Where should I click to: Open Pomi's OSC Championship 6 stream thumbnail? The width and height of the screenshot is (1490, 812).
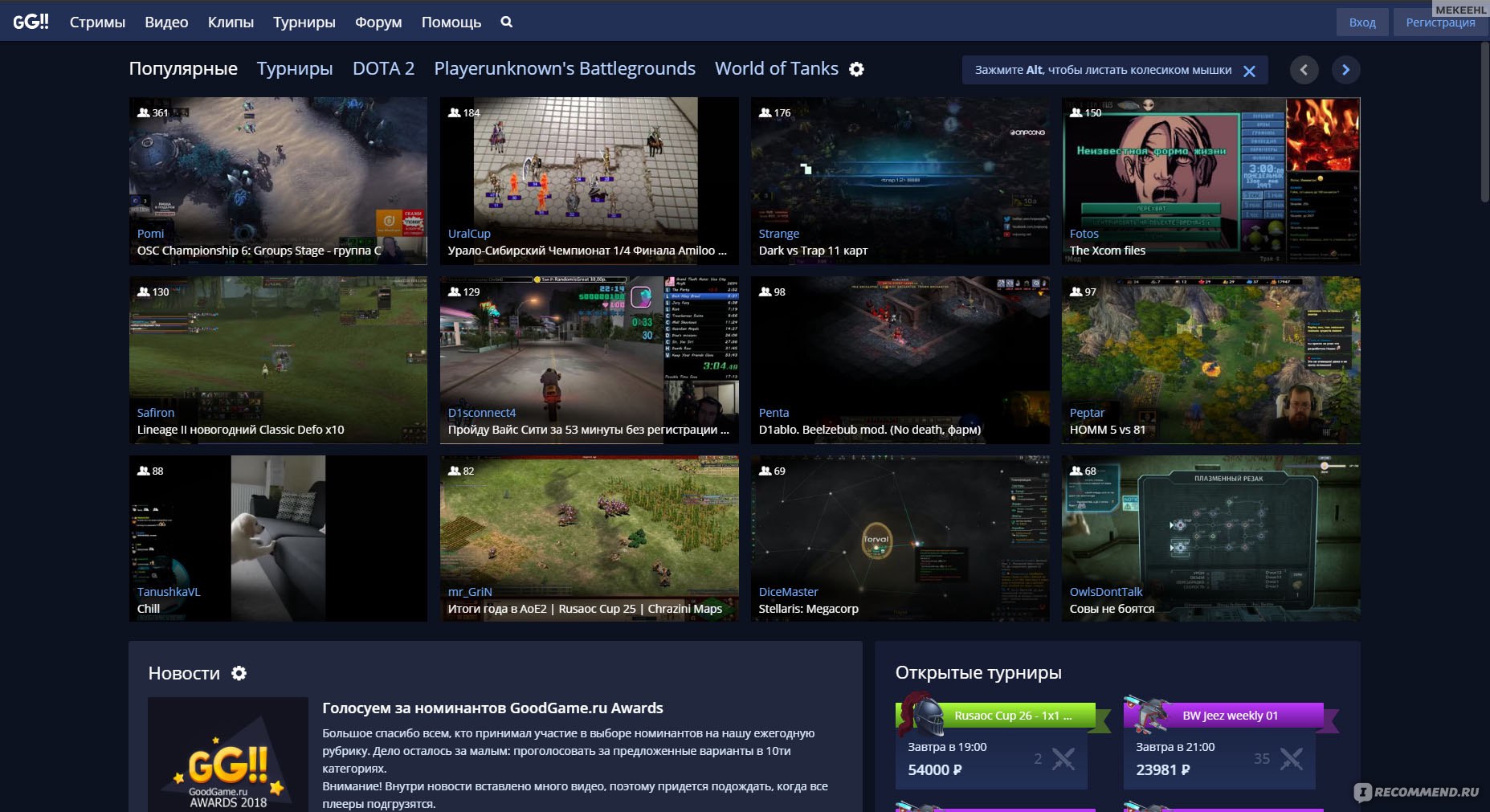coord(278,181)
